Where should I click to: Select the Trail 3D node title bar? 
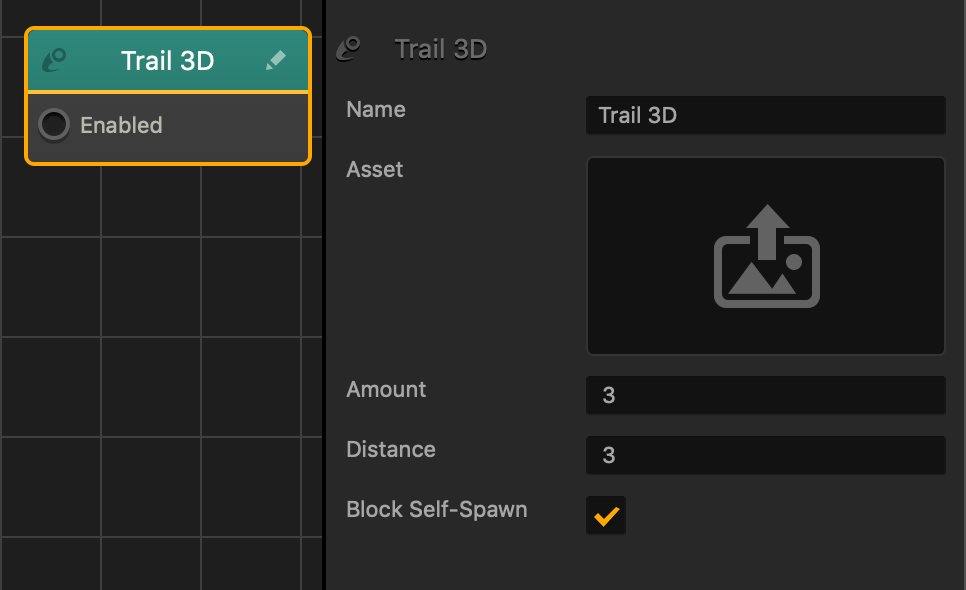pyautogui.click(x=168, y=60)
